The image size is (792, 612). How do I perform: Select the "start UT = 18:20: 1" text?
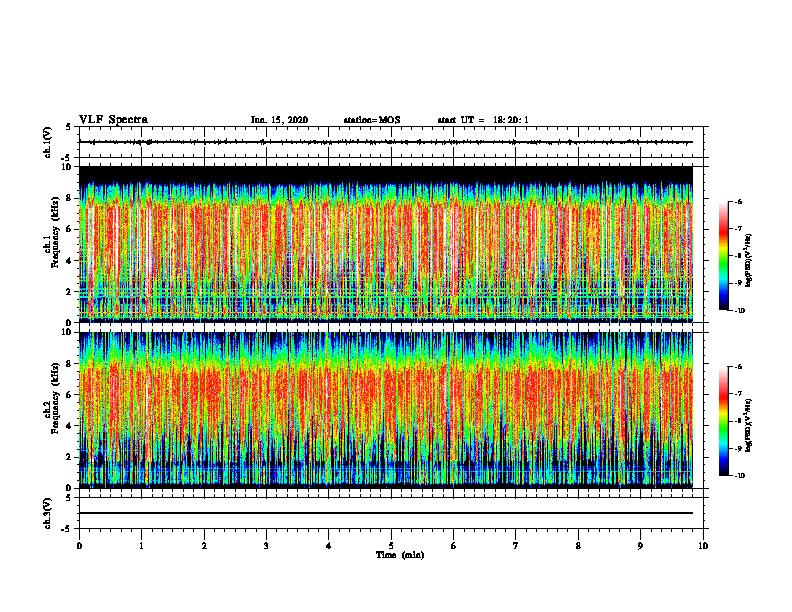(483, 120)
